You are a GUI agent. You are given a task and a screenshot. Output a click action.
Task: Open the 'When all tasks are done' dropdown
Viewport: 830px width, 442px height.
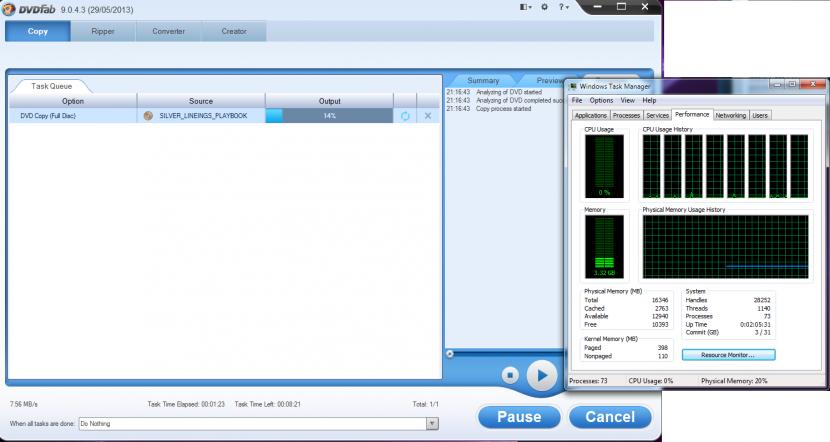coord(431,423)
